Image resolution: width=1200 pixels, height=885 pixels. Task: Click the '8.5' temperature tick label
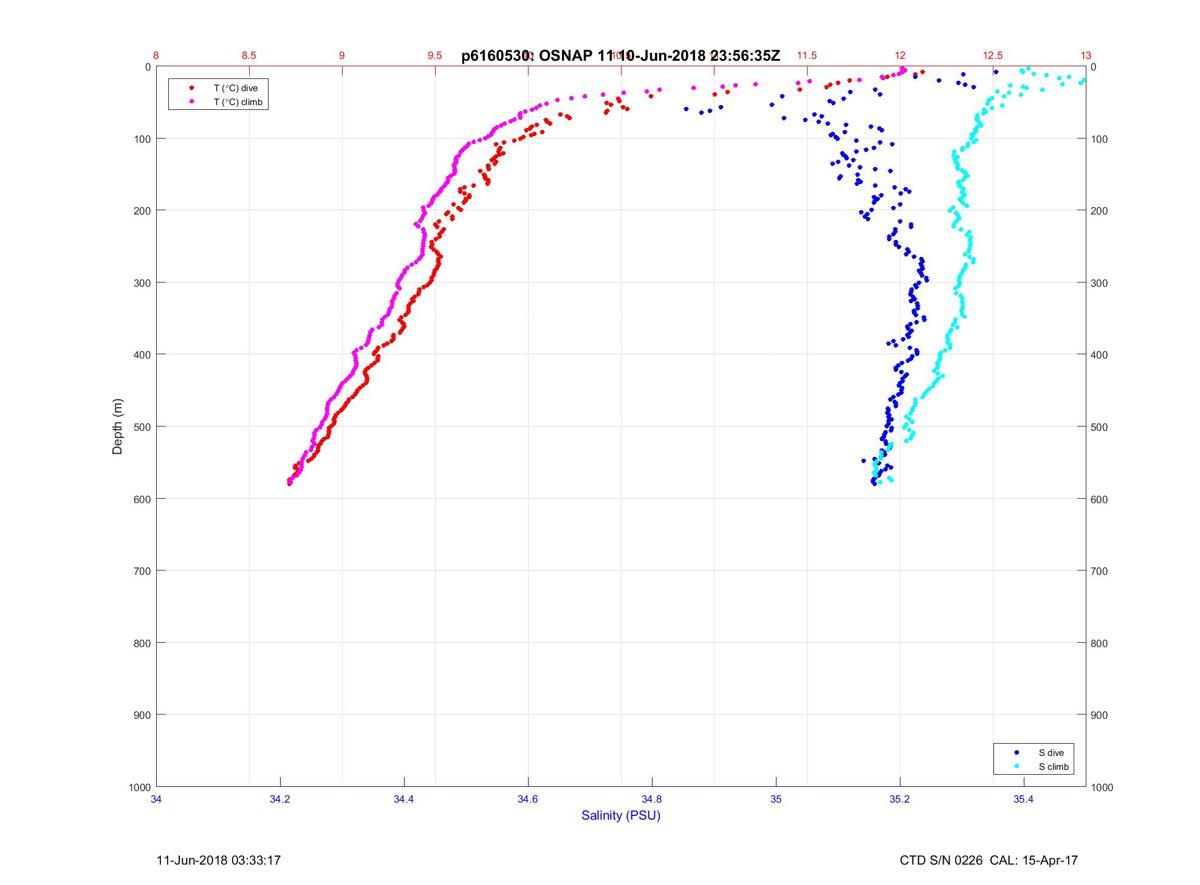pyautogui.click(x=249, y=55)
